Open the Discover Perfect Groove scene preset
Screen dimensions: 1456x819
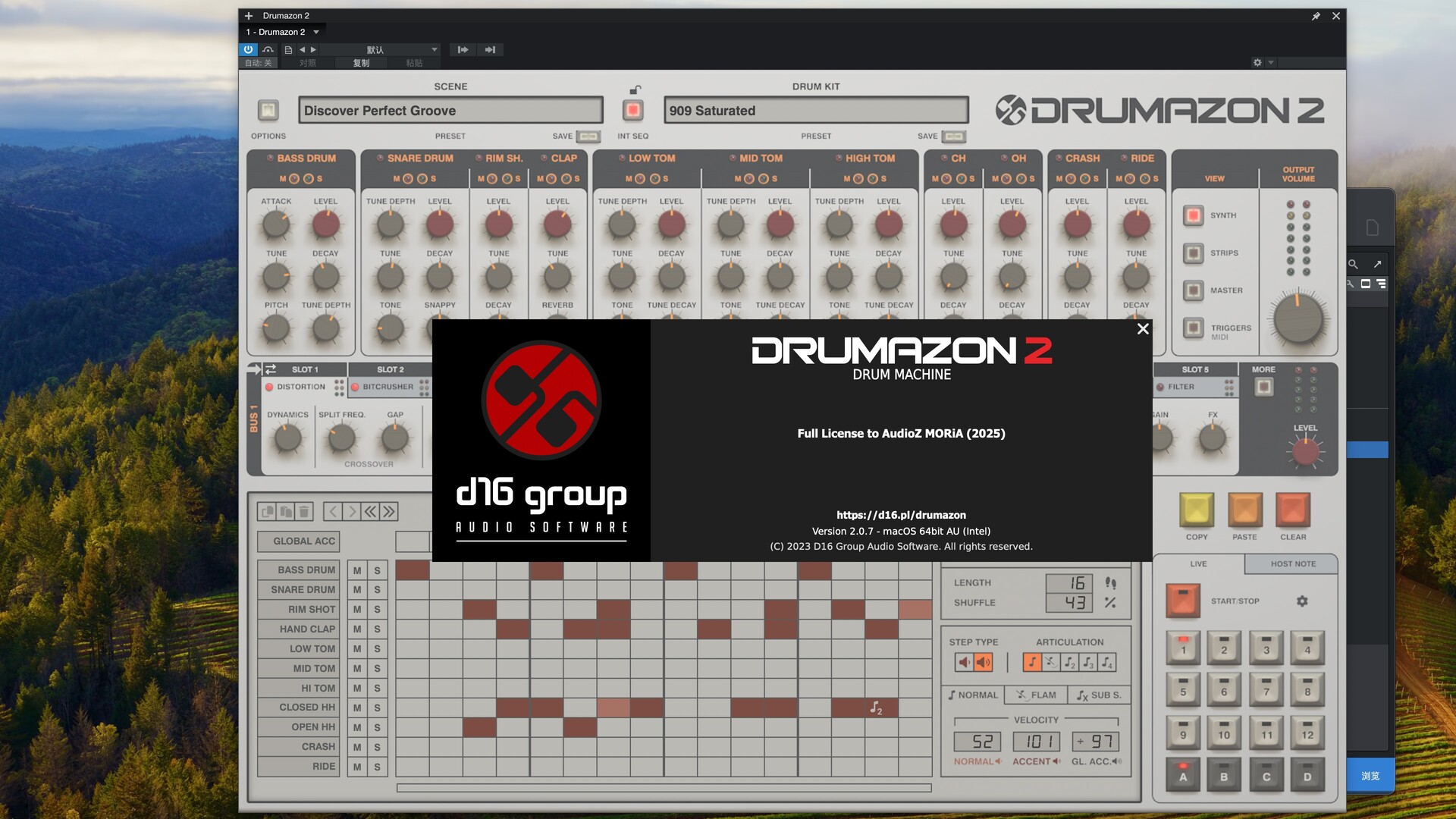pos(450,111)
